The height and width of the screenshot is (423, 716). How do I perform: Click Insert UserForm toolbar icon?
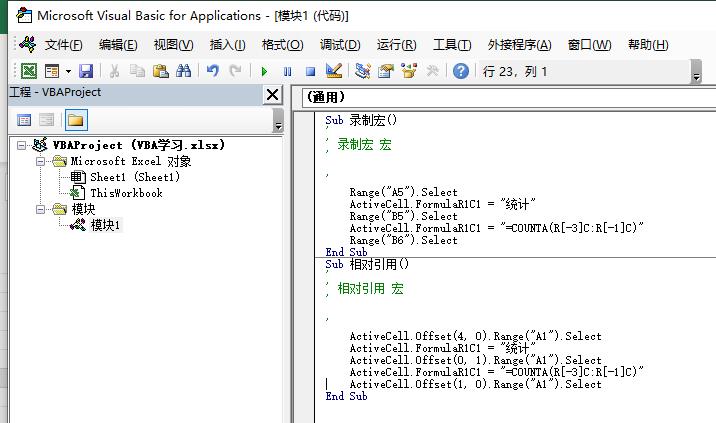[x=52, y=71]
